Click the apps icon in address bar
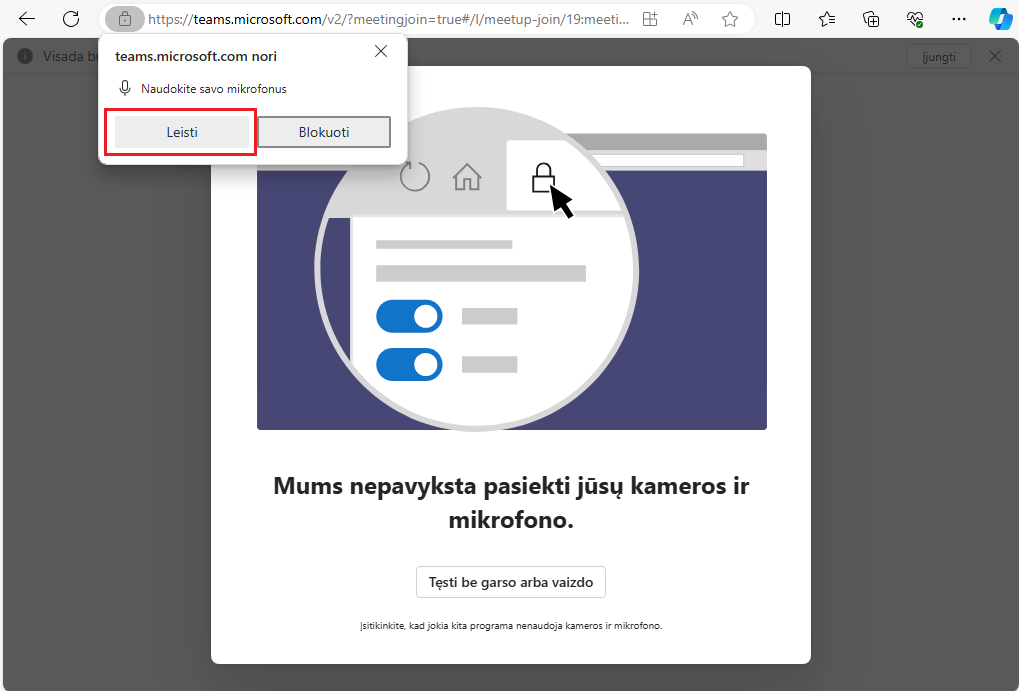 tap(650, 19)
